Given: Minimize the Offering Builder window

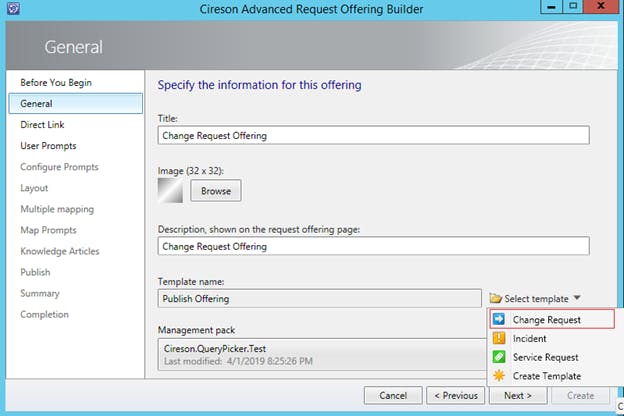Looking at the screenshot, I should point(551,6).
